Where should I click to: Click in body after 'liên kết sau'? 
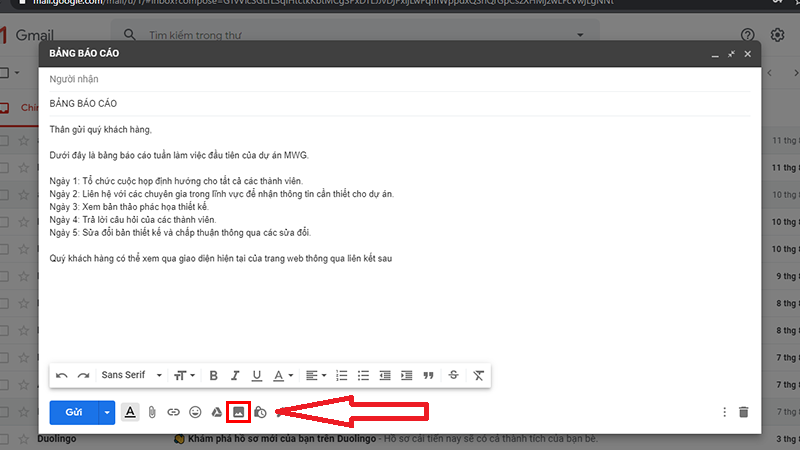click(x=394, y=259)
